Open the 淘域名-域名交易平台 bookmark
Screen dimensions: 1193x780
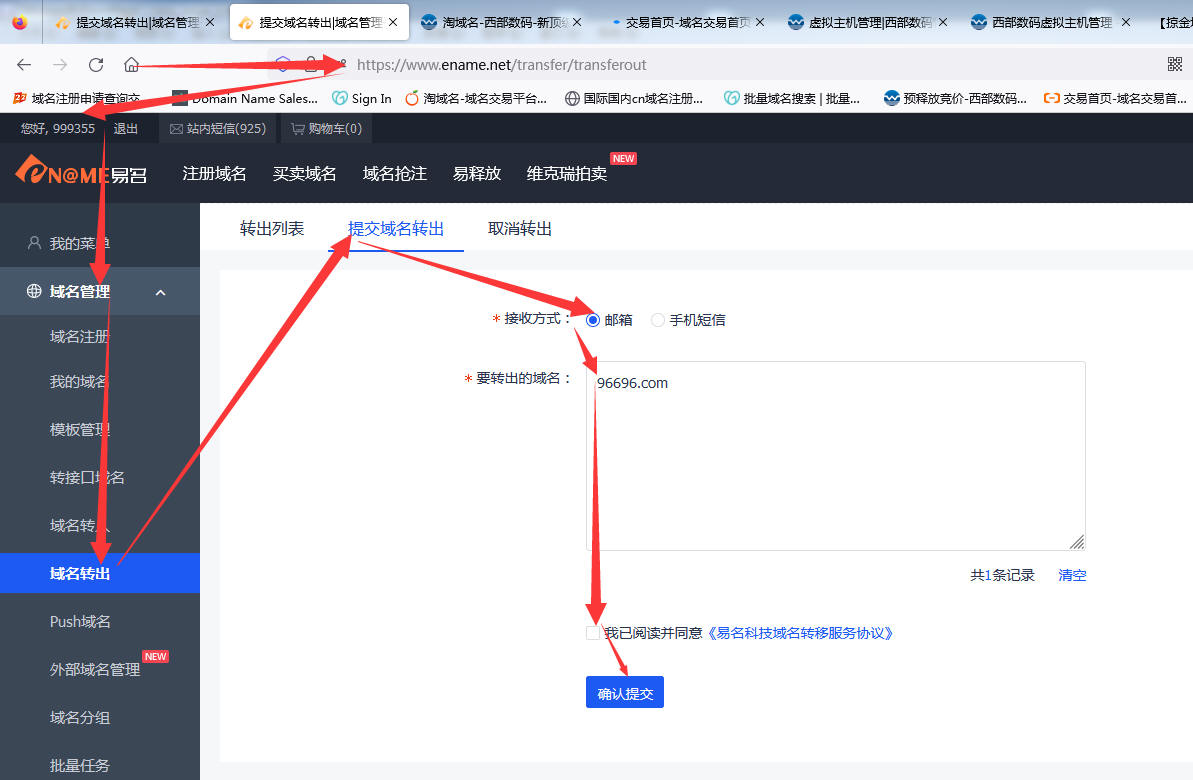coord(476,98)
